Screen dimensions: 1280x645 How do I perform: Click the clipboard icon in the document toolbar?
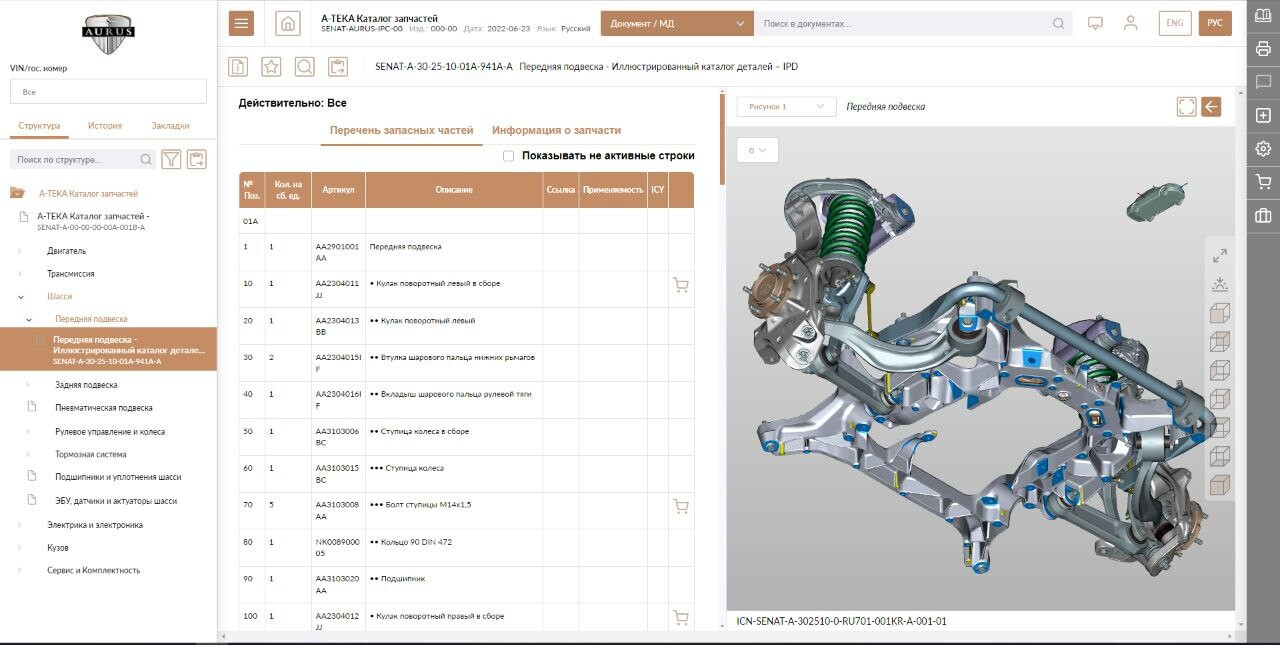tap(338, 67)
